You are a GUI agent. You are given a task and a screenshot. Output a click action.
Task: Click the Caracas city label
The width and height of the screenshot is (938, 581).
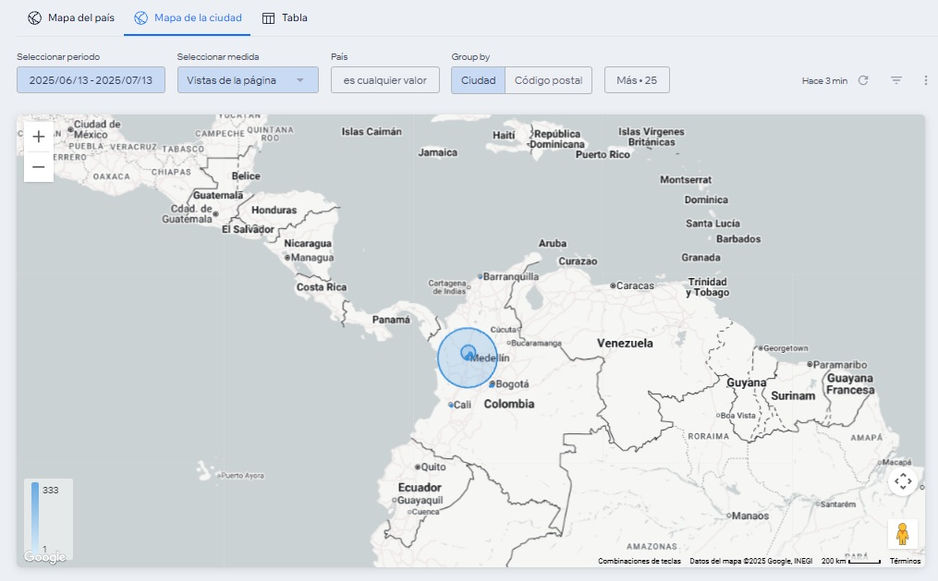coord(635,286)
